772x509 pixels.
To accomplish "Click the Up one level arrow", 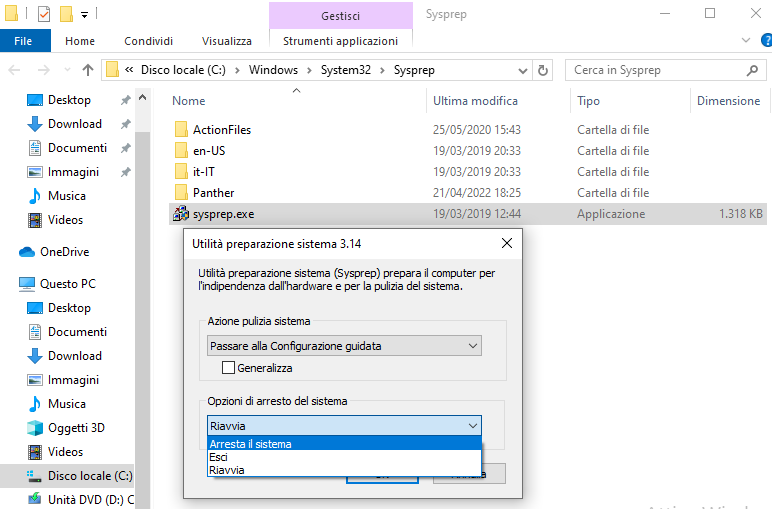I will pos(88,70).
